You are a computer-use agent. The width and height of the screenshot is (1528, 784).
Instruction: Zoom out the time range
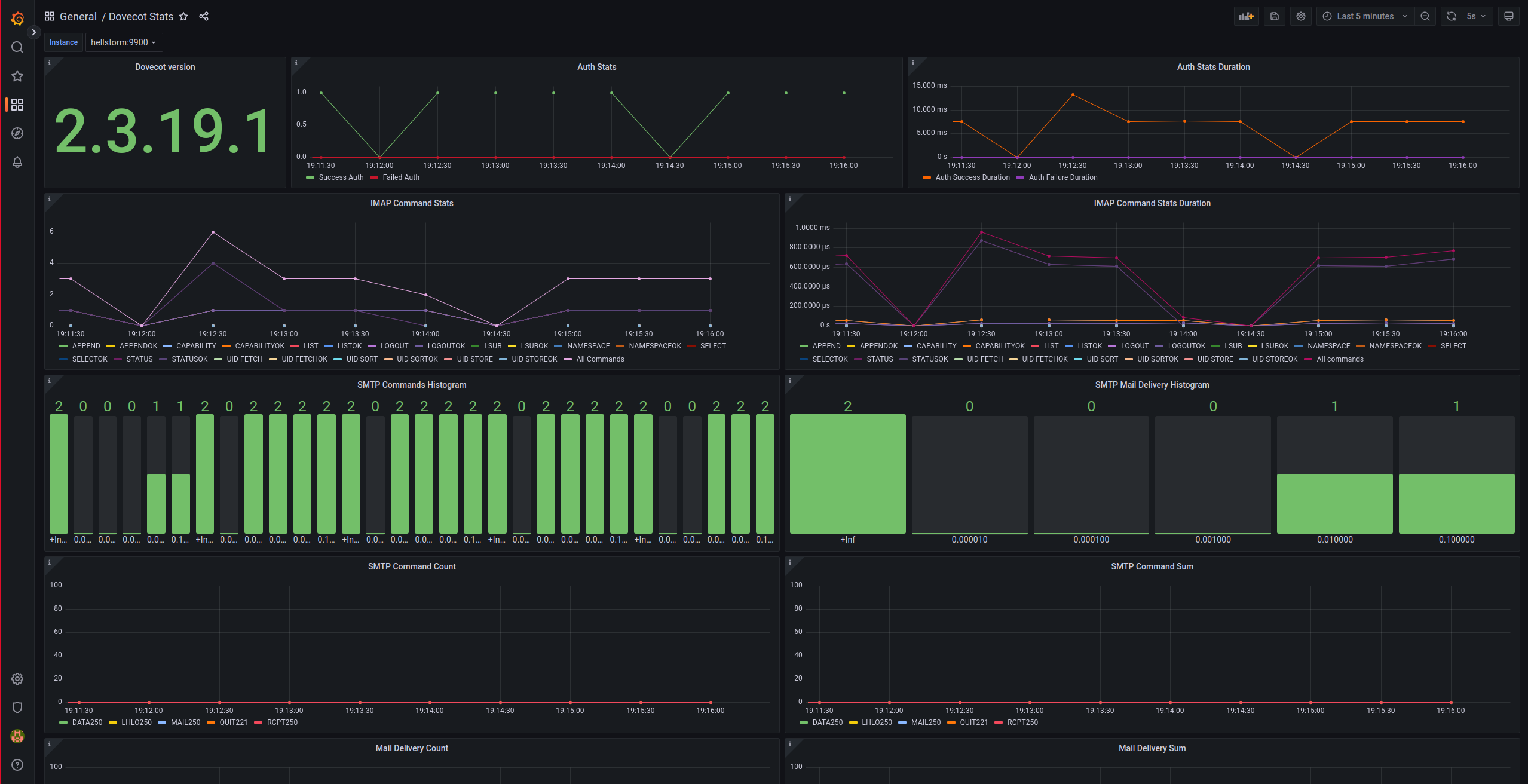pos(1425,16)
